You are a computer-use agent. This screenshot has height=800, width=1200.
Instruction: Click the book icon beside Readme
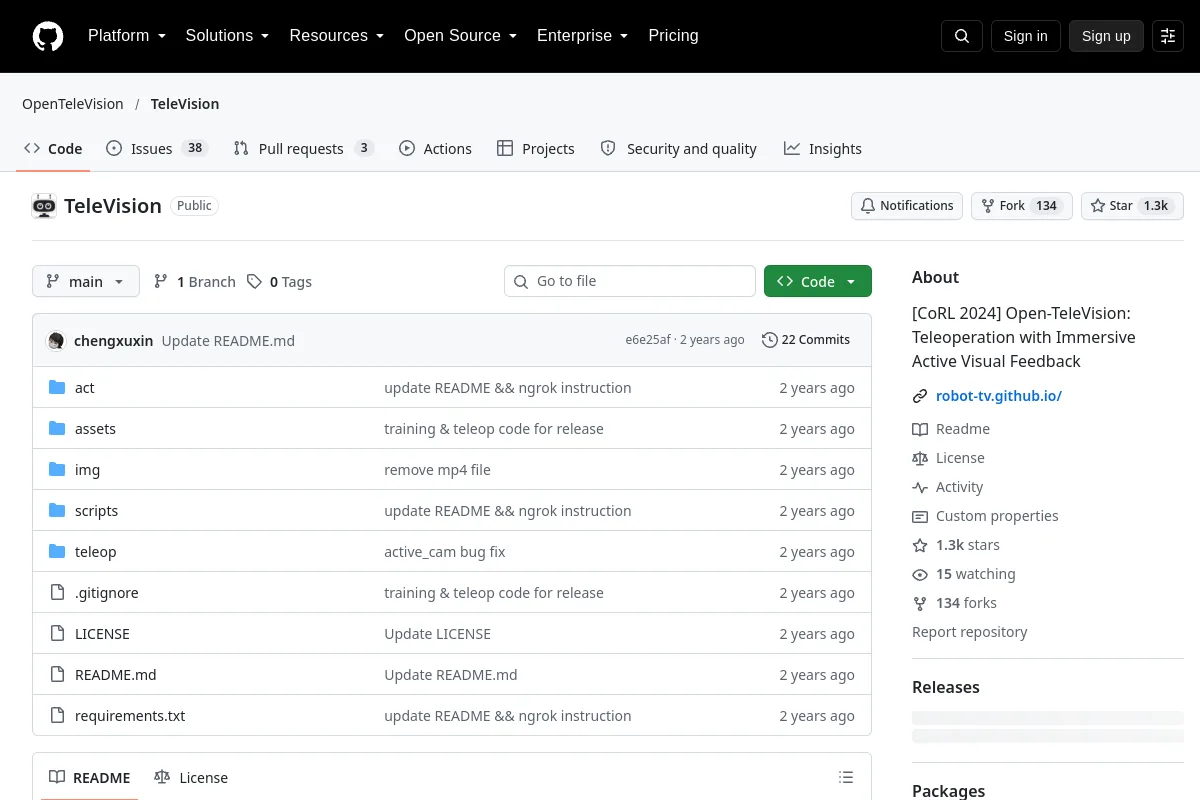click(x=920, y=429)
